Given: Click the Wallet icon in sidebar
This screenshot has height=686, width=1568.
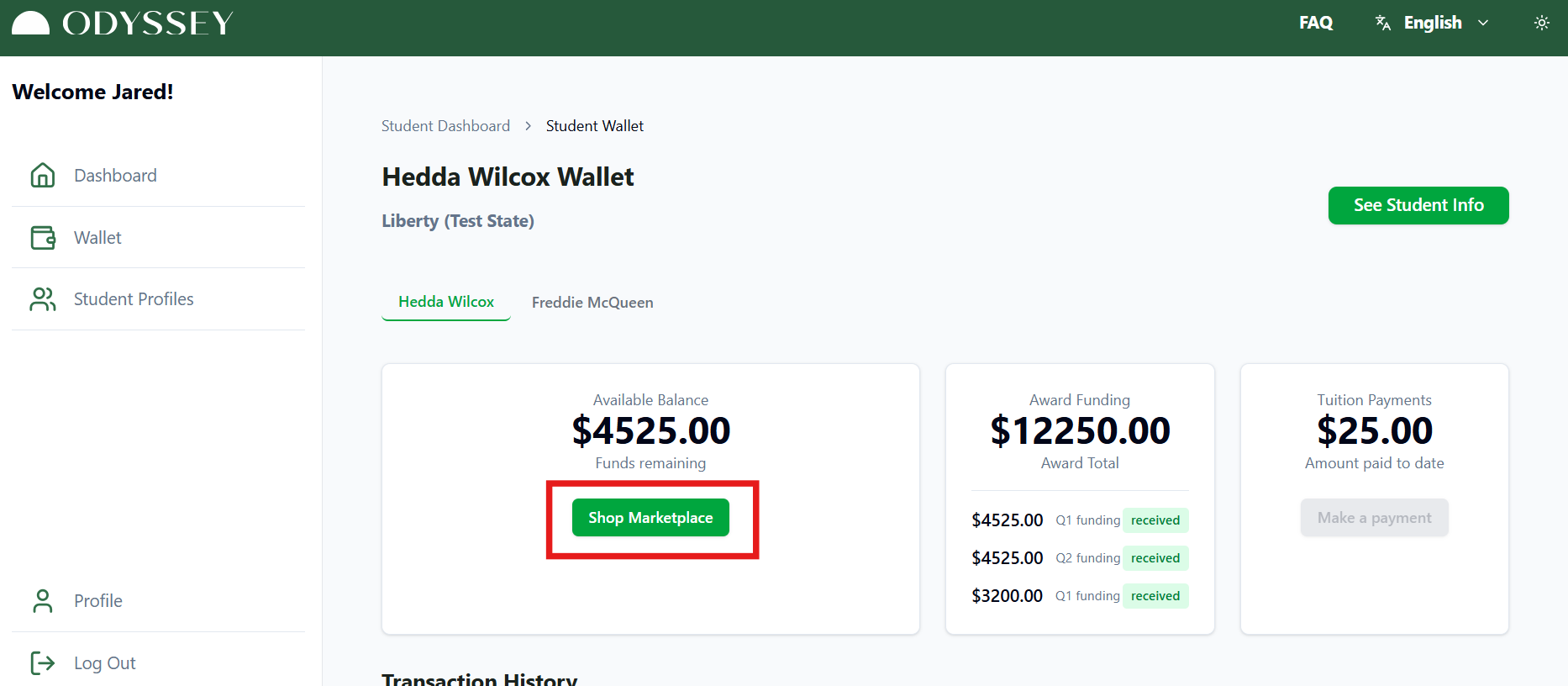Looking at the screenshot, I should [43, 238].
